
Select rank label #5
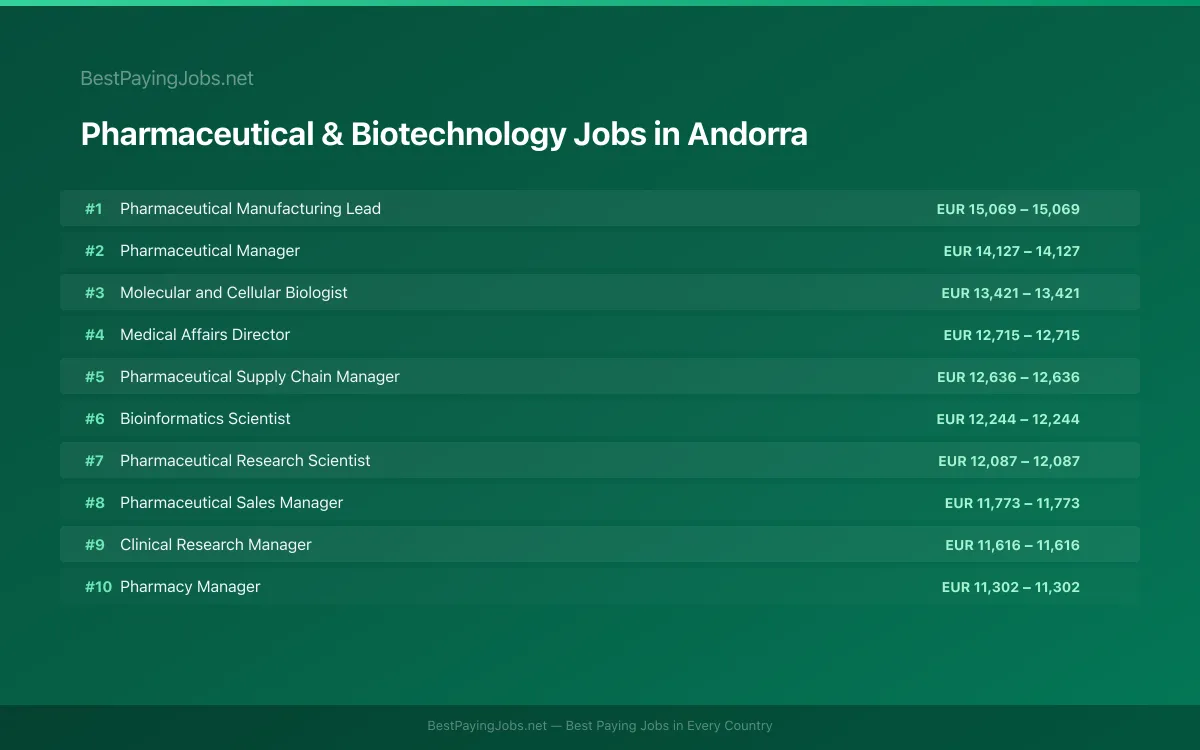94,377
